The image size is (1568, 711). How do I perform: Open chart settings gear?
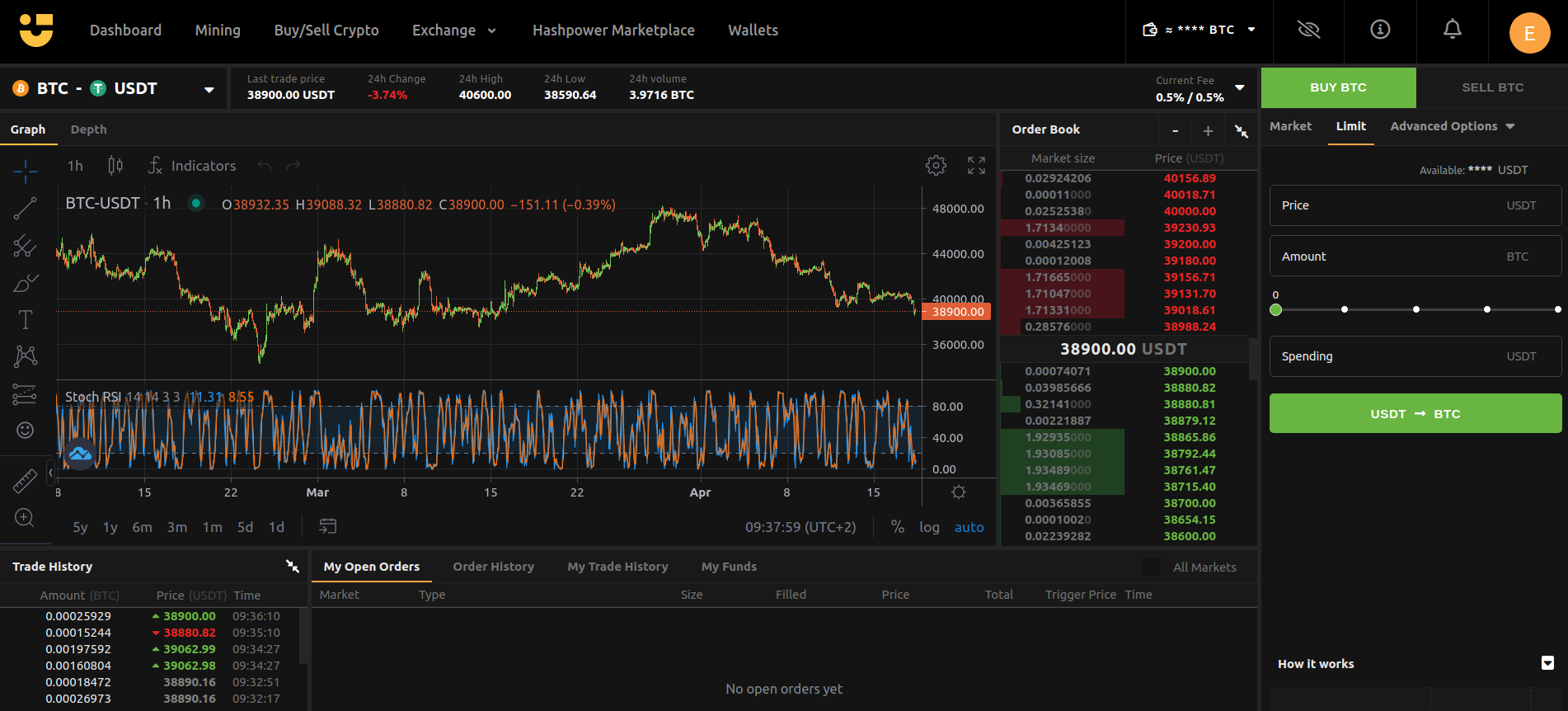coord(936,166)
